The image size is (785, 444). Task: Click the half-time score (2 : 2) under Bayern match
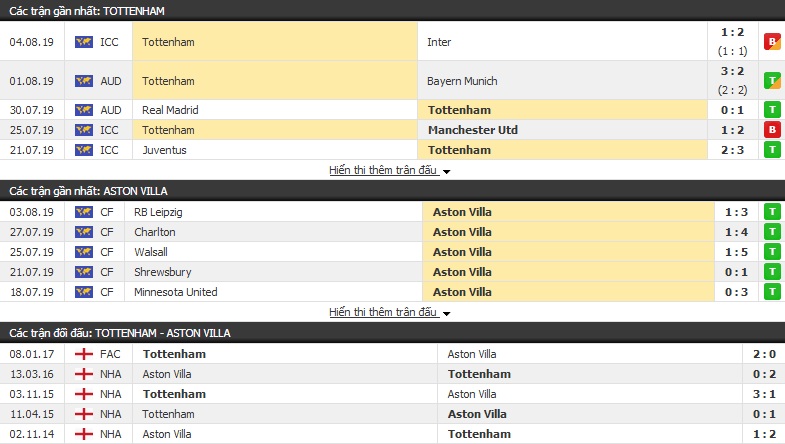pos(732,90)
